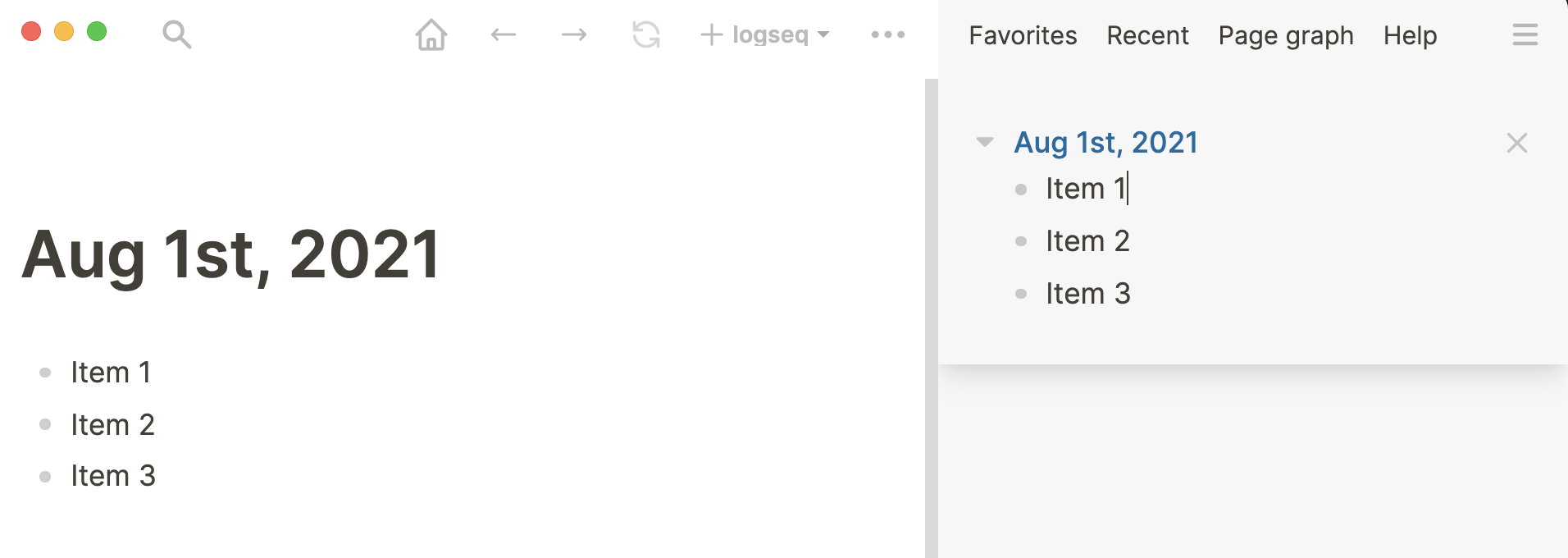
Task: Collapse the Aug 1st, 2021 block in sidebar
Action: tap(984, 141)
